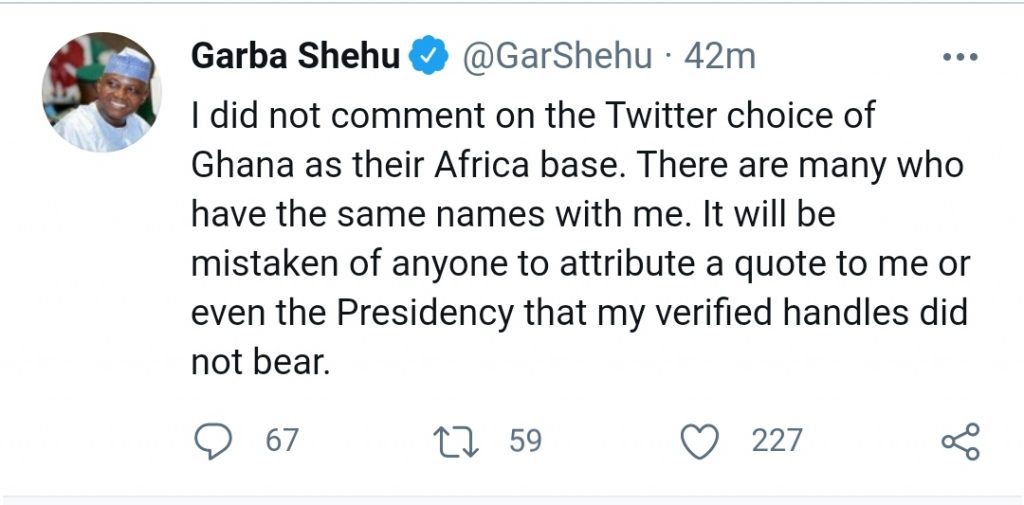Click the word "Twitter" in the tweet text
Image resolution: width=1024 pixels, height=505 pixels.
tap(667, 116)
